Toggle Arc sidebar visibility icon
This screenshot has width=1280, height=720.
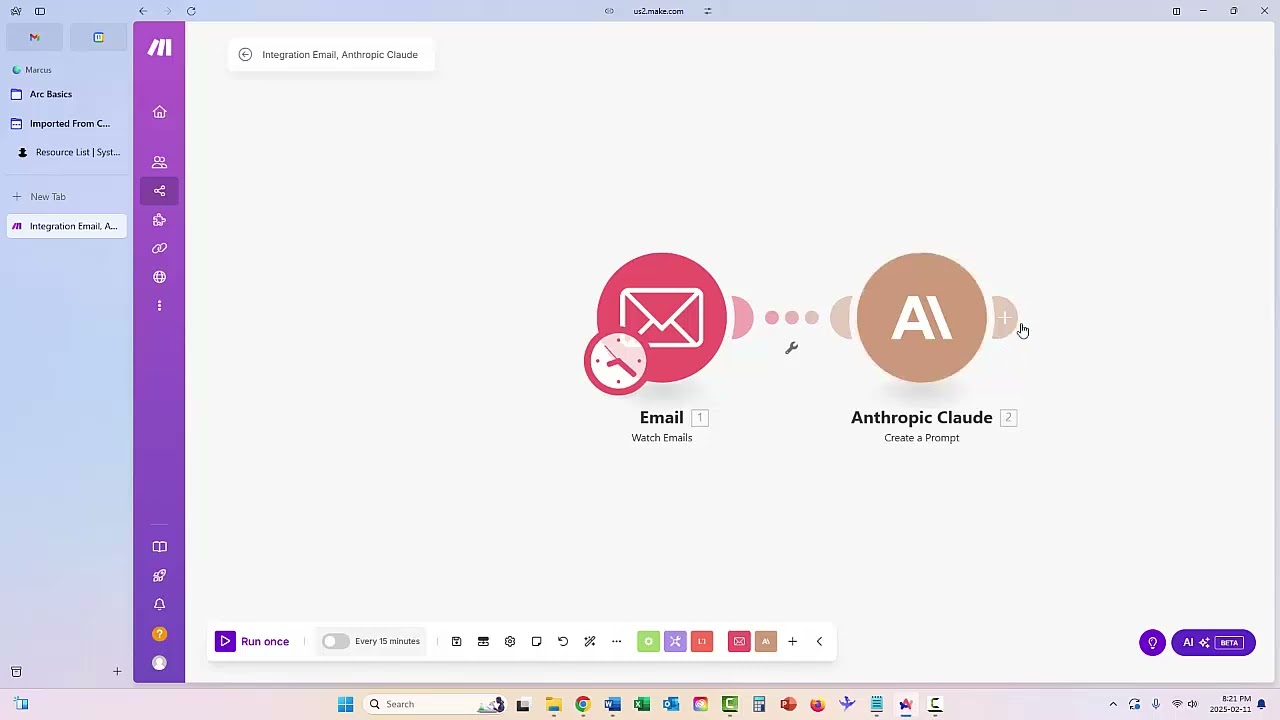coord(40,11)
